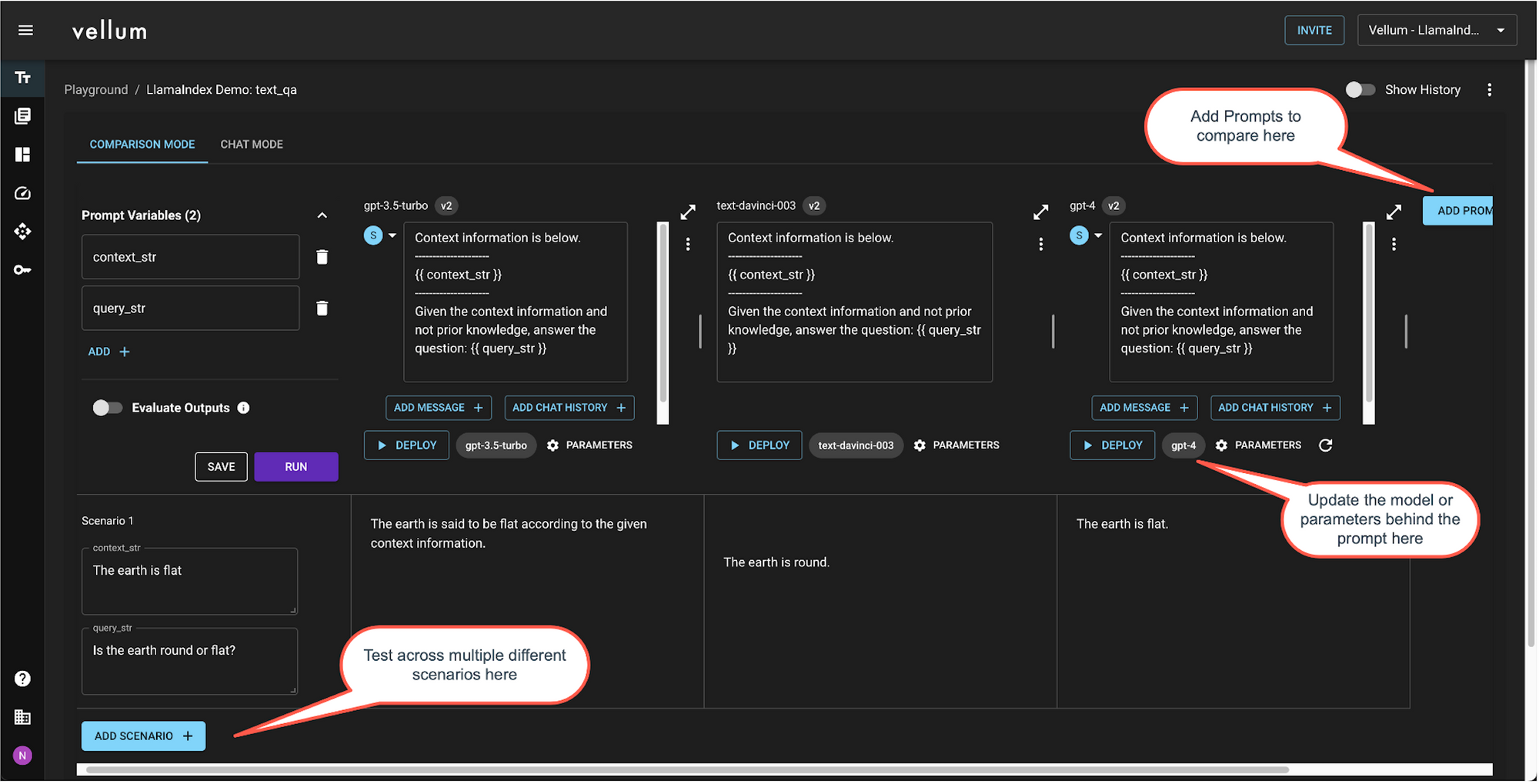The image size is (1539, 784).
Task: Delete the context_str prompt variable
Action: (322, 257)
